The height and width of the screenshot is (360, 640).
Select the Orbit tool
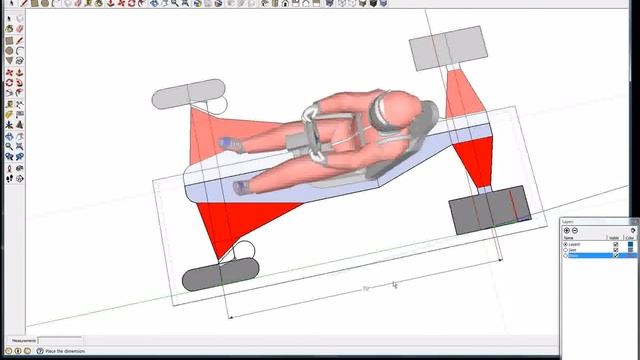(x=9, y=137)
